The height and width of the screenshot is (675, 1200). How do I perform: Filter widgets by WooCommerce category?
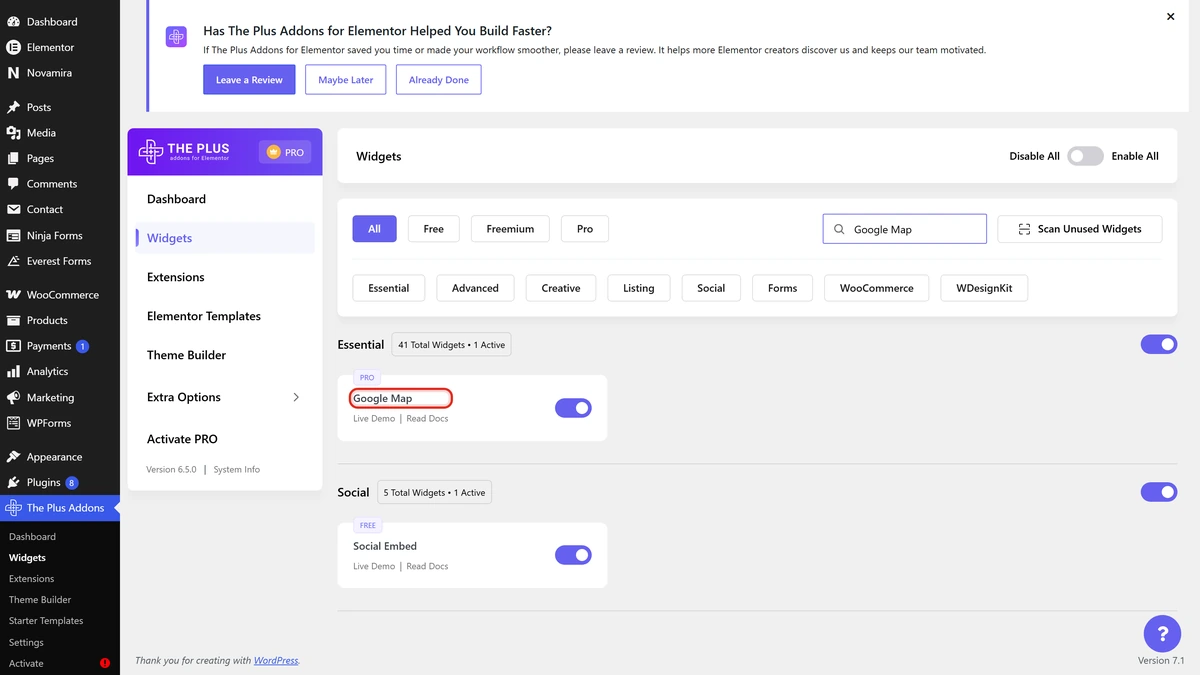point(877,288)
